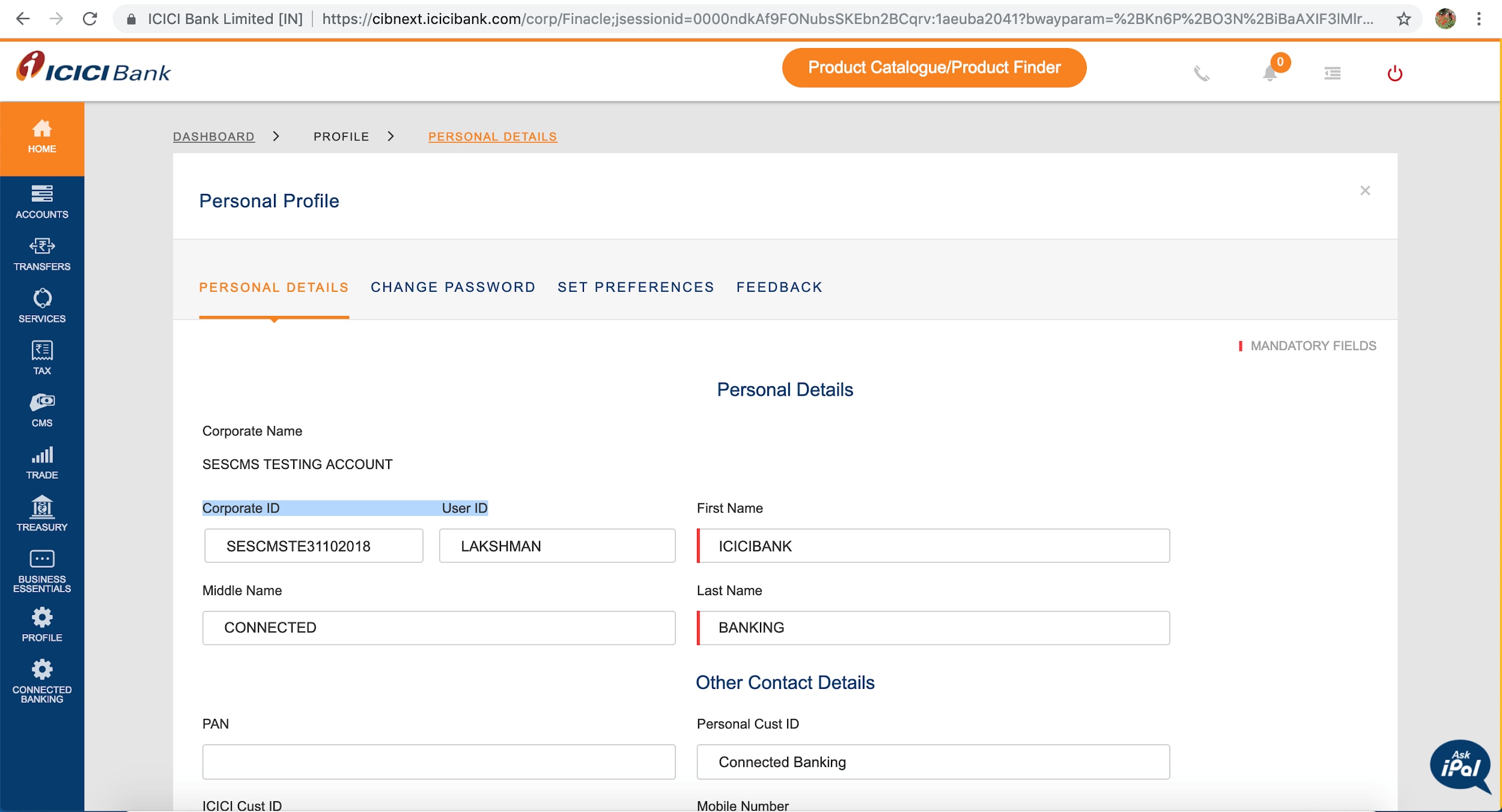The height and width of the screenshot is (812, 1502).
Task: Click the PAN field label
Action: coord(216,724)
